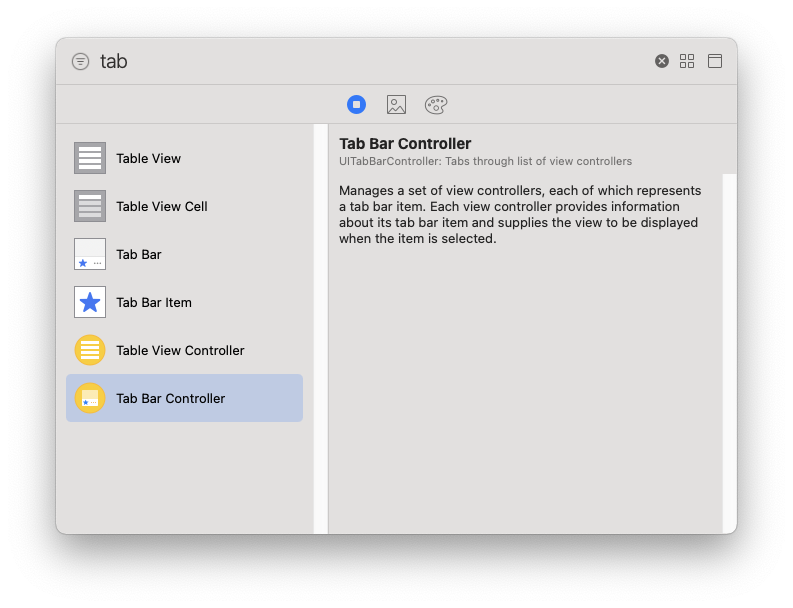Click the filter icon beside search field
This screenshot has height=608, width=793.
pyautogui.click(x=80, y=62)
